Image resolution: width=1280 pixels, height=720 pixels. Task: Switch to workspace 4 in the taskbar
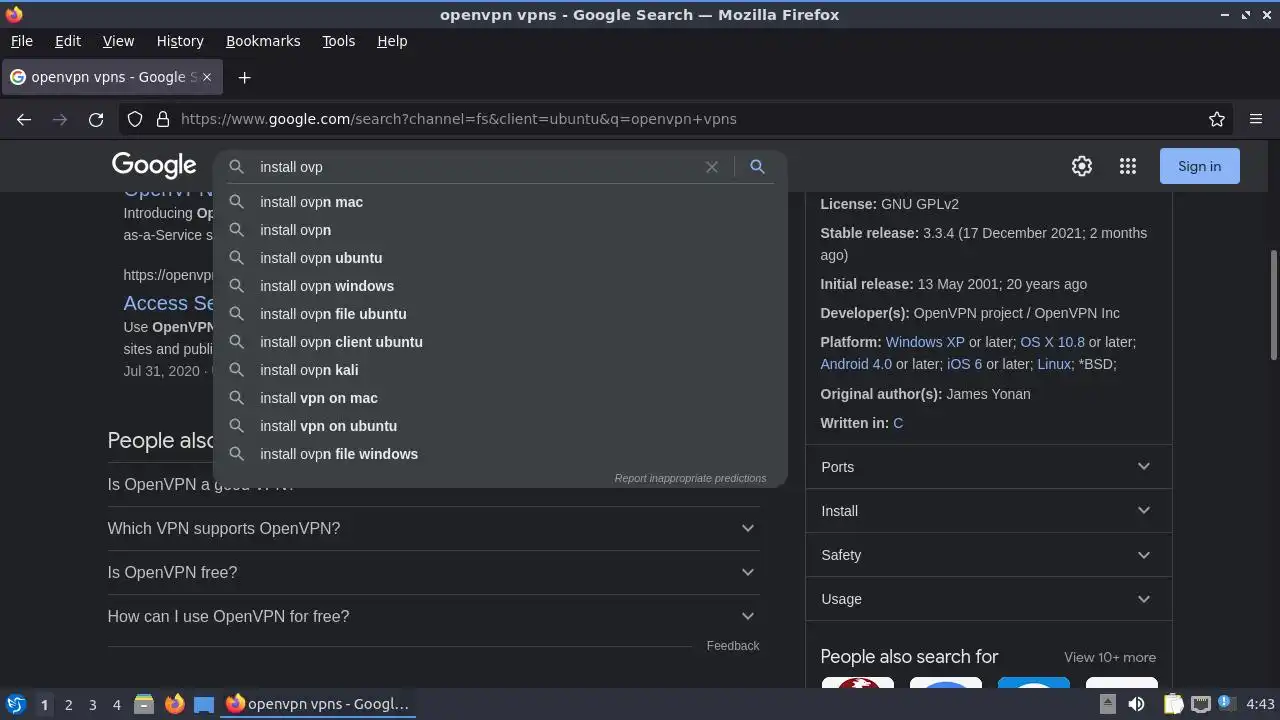(x=116, y=705)
